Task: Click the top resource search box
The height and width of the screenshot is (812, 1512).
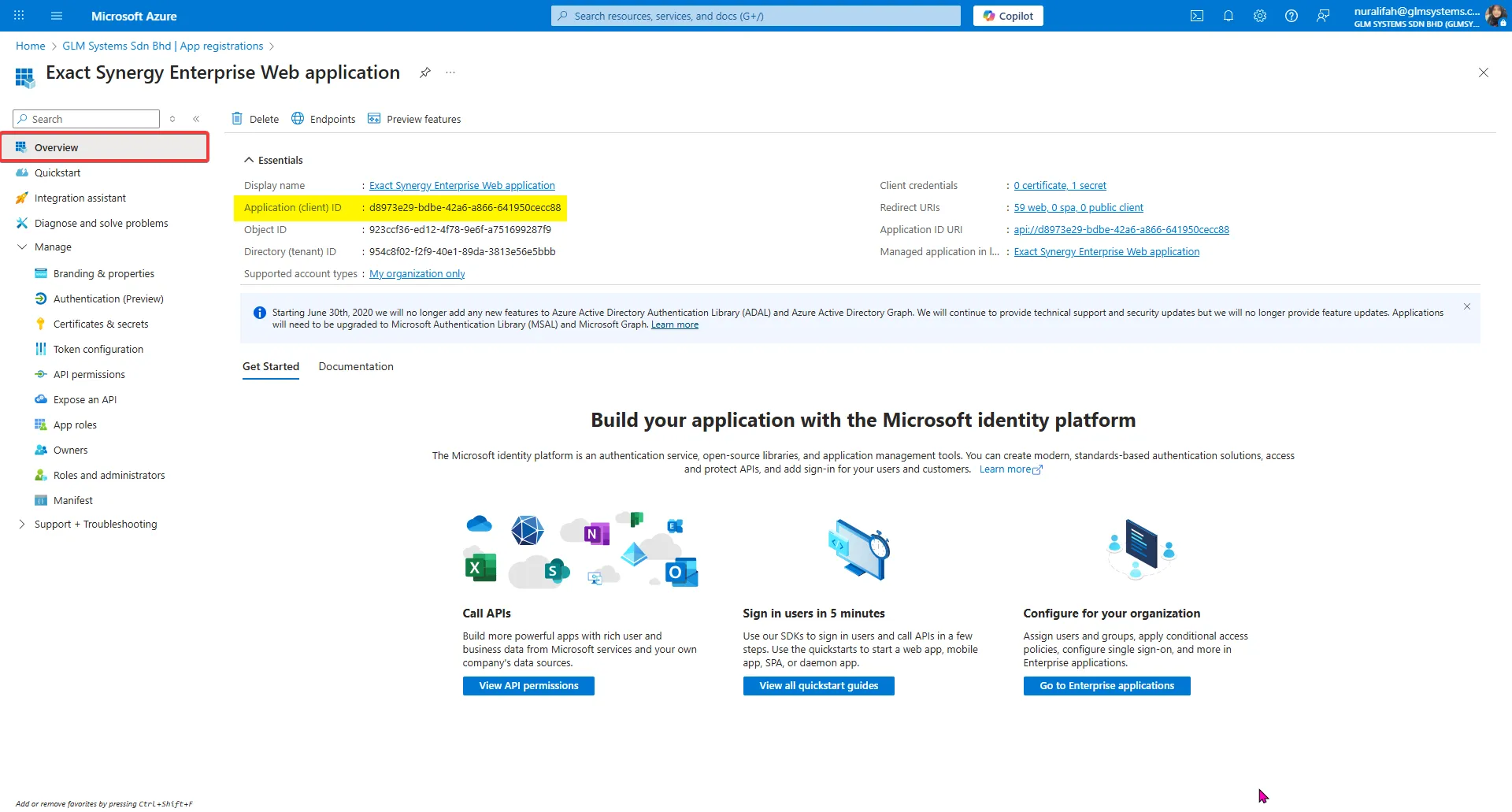Action: click(x=756, y=16)
